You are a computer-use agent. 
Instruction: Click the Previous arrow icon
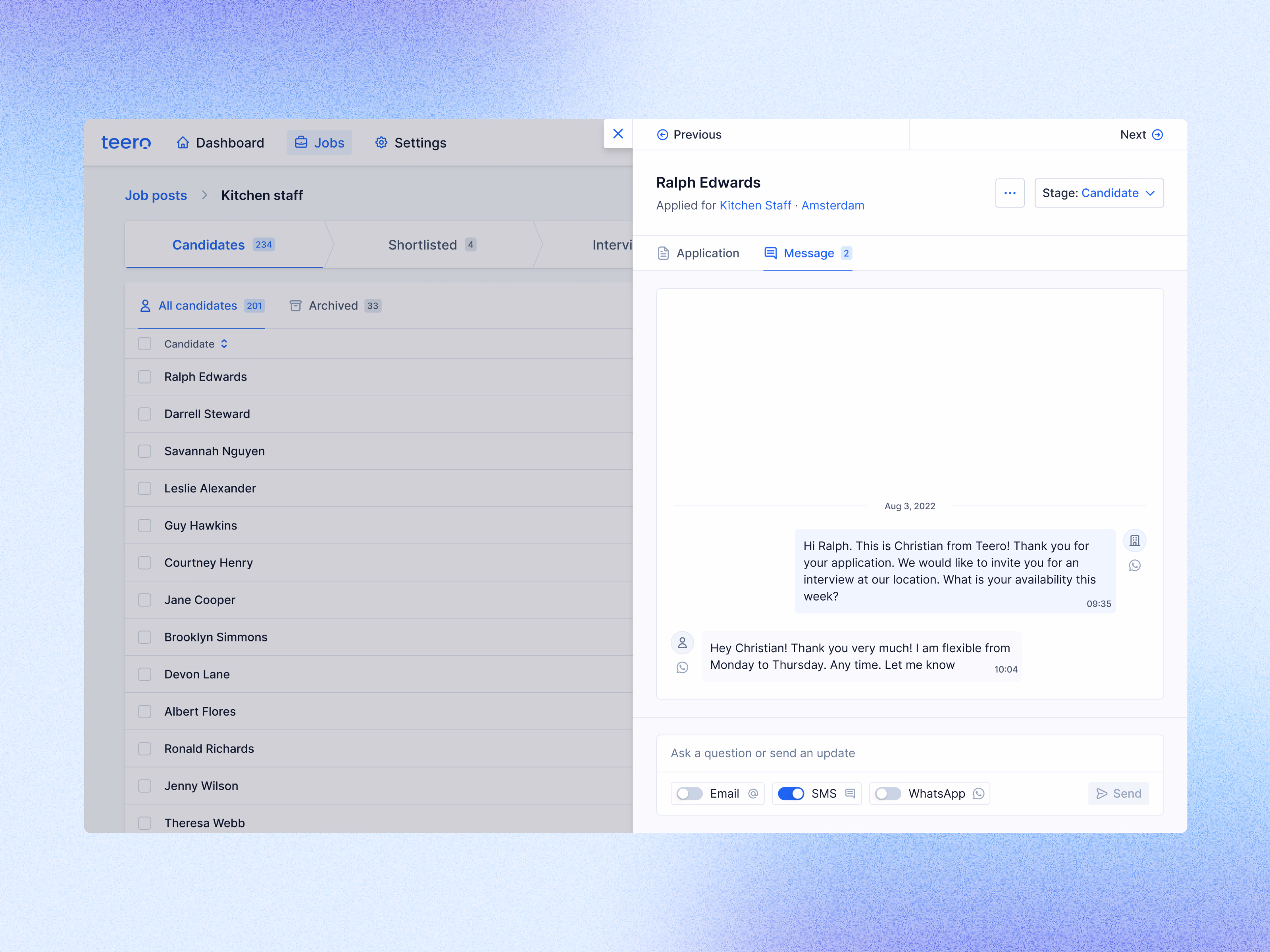[662, 135]
